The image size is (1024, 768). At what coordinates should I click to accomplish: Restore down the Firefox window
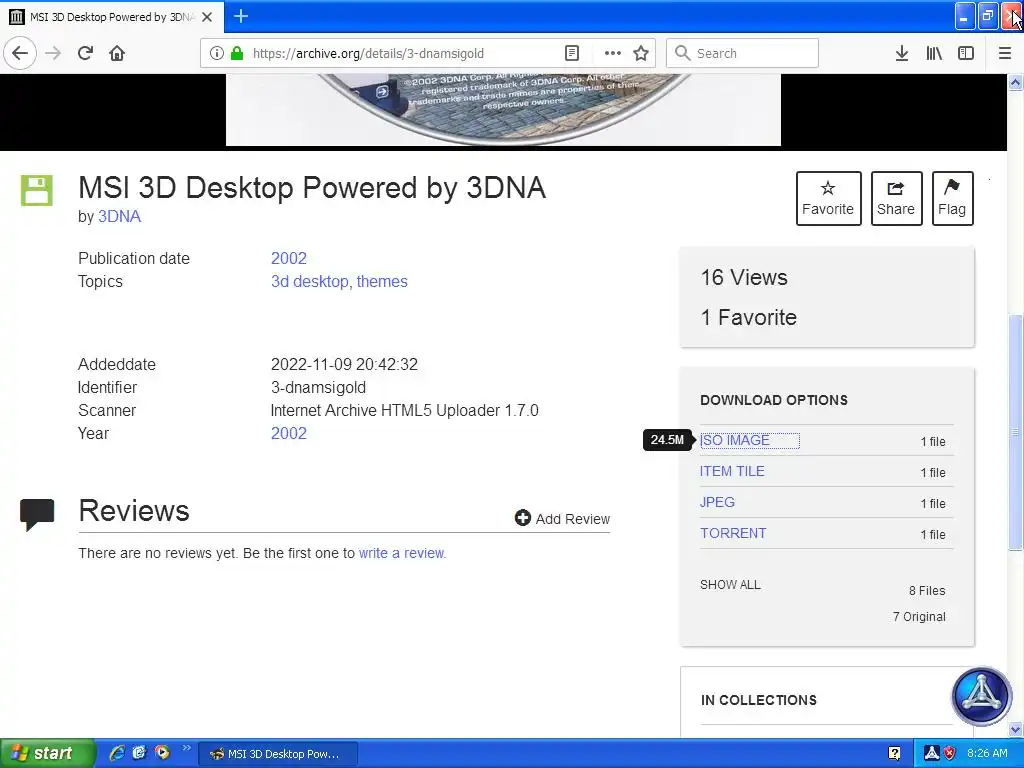988,16
